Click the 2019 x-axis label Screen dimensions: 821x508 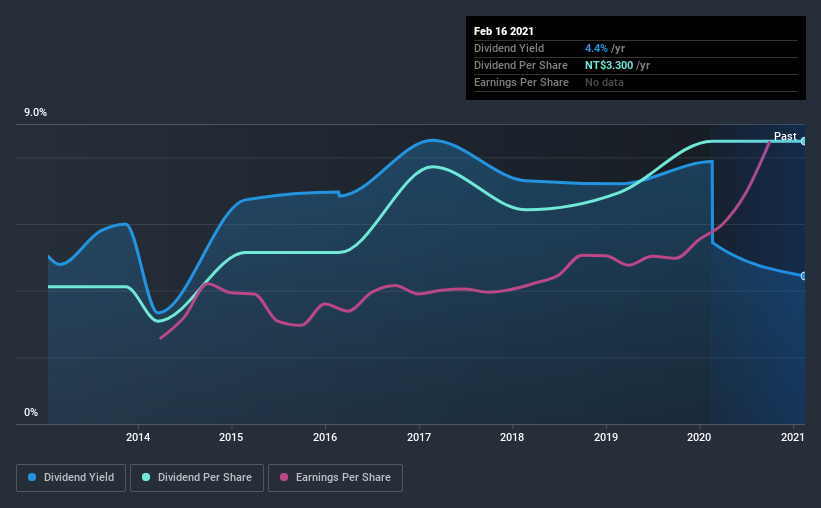(606, 437)
